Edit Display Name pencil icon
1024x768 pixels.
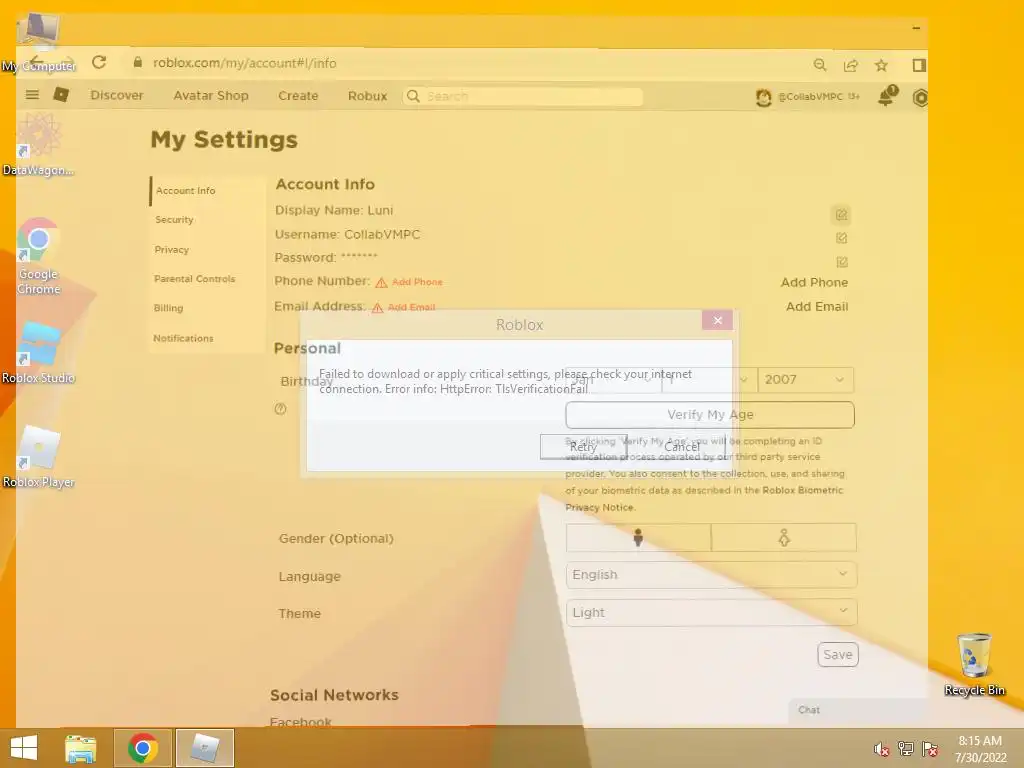pyautogui.click(x=841, y=214)
